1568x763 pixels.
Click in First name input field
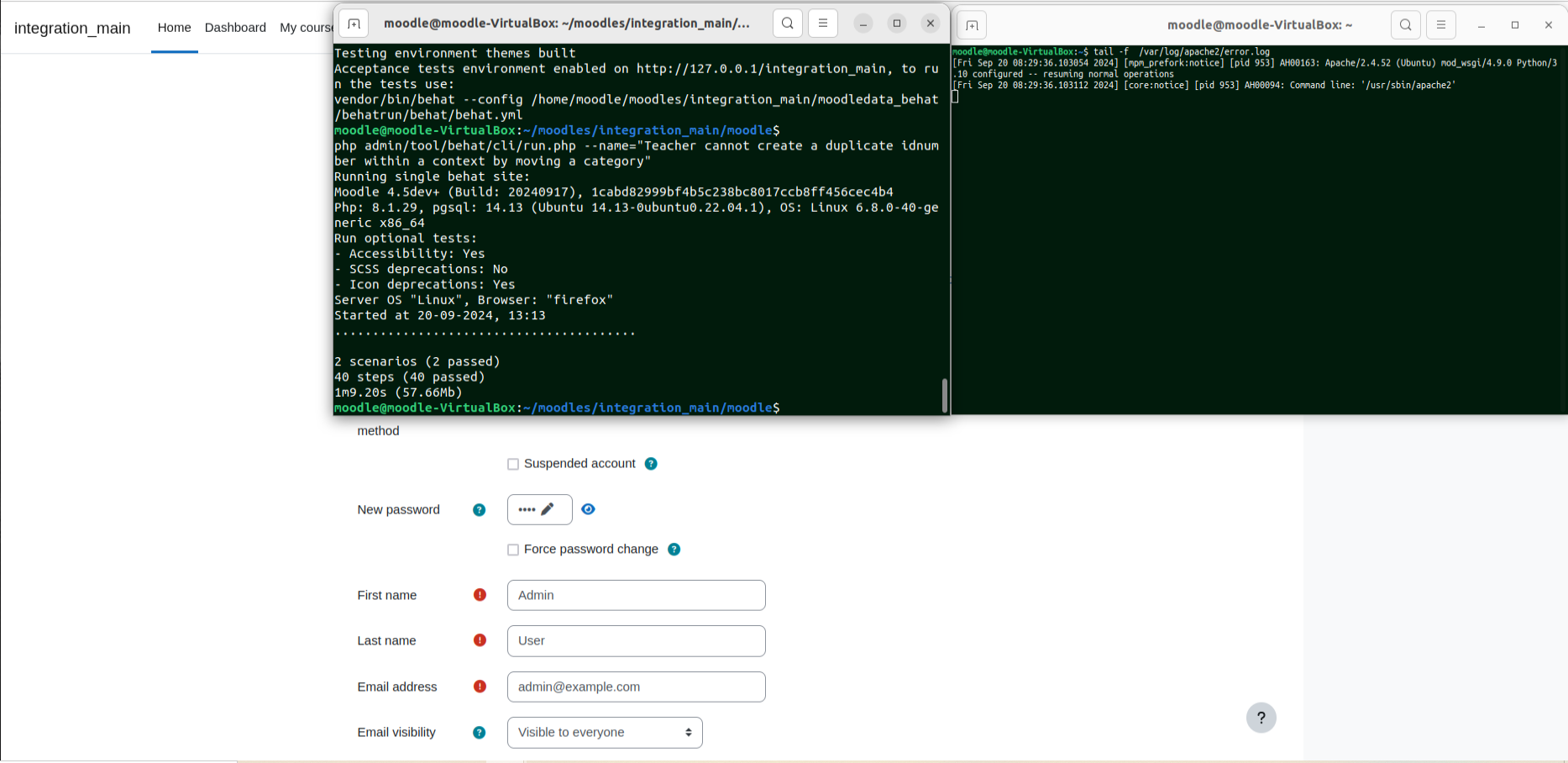(x=637, y=595)
